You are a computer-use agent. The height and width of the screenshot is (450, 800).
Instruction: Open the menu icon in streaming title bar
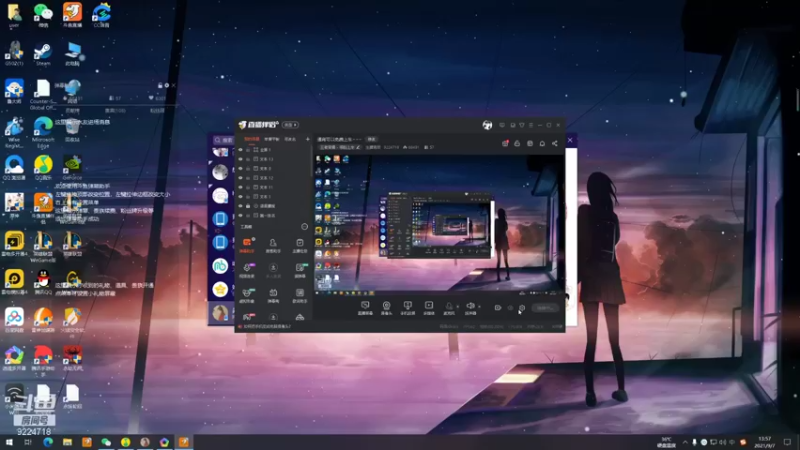(x=531, y=125)
